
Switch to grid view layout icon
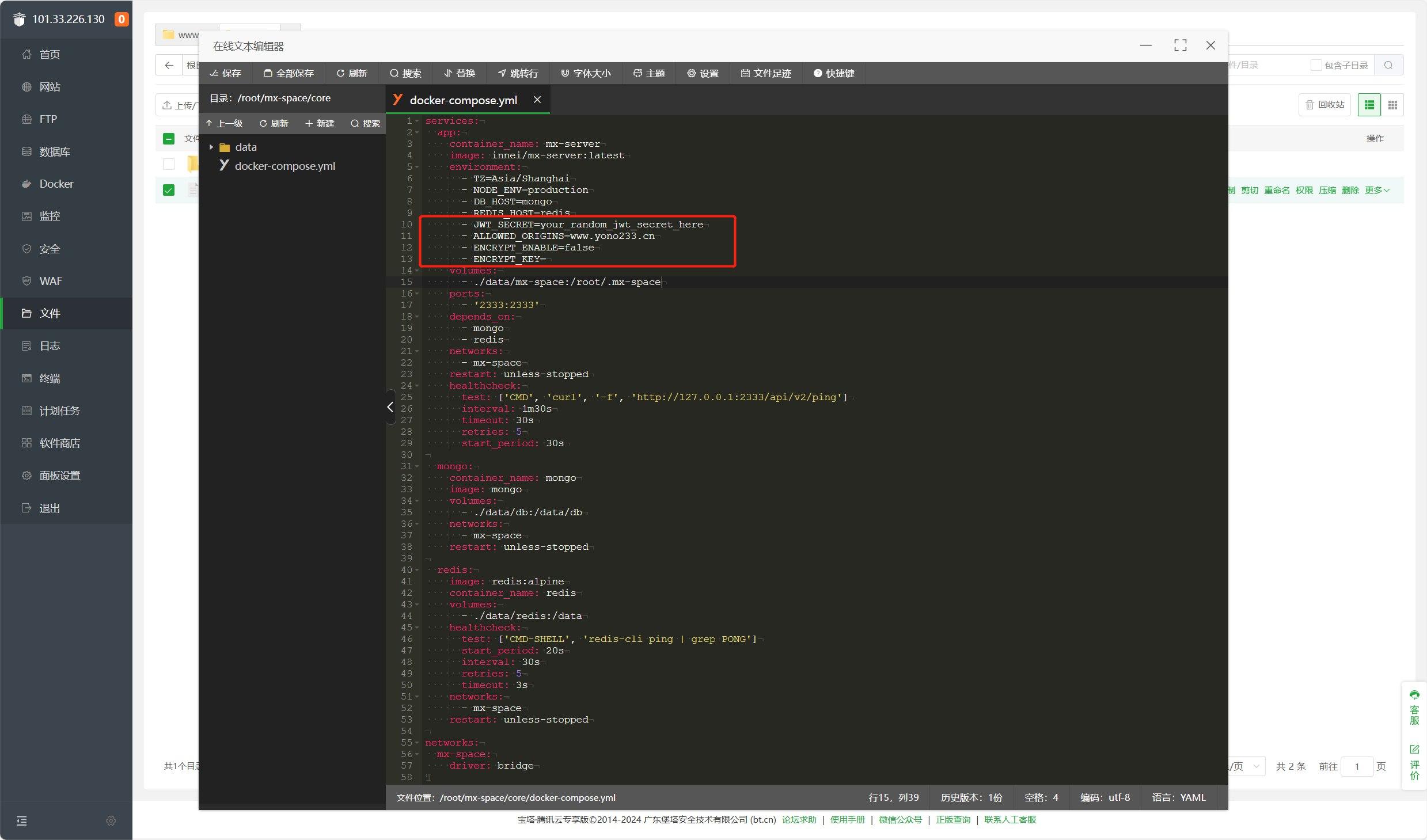(x=1392, y=105)
